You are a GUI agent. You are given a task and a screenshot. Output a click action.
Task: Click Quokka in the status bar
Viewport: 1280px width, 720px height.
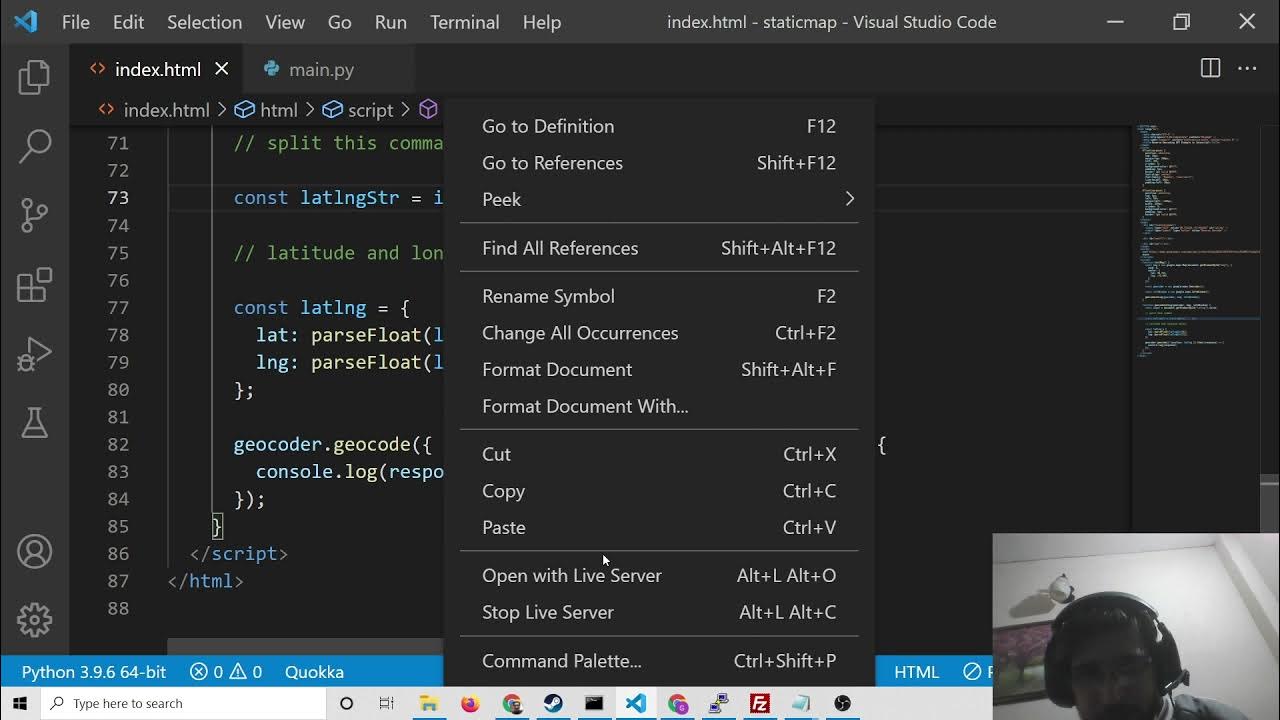(x=314, y=672)
